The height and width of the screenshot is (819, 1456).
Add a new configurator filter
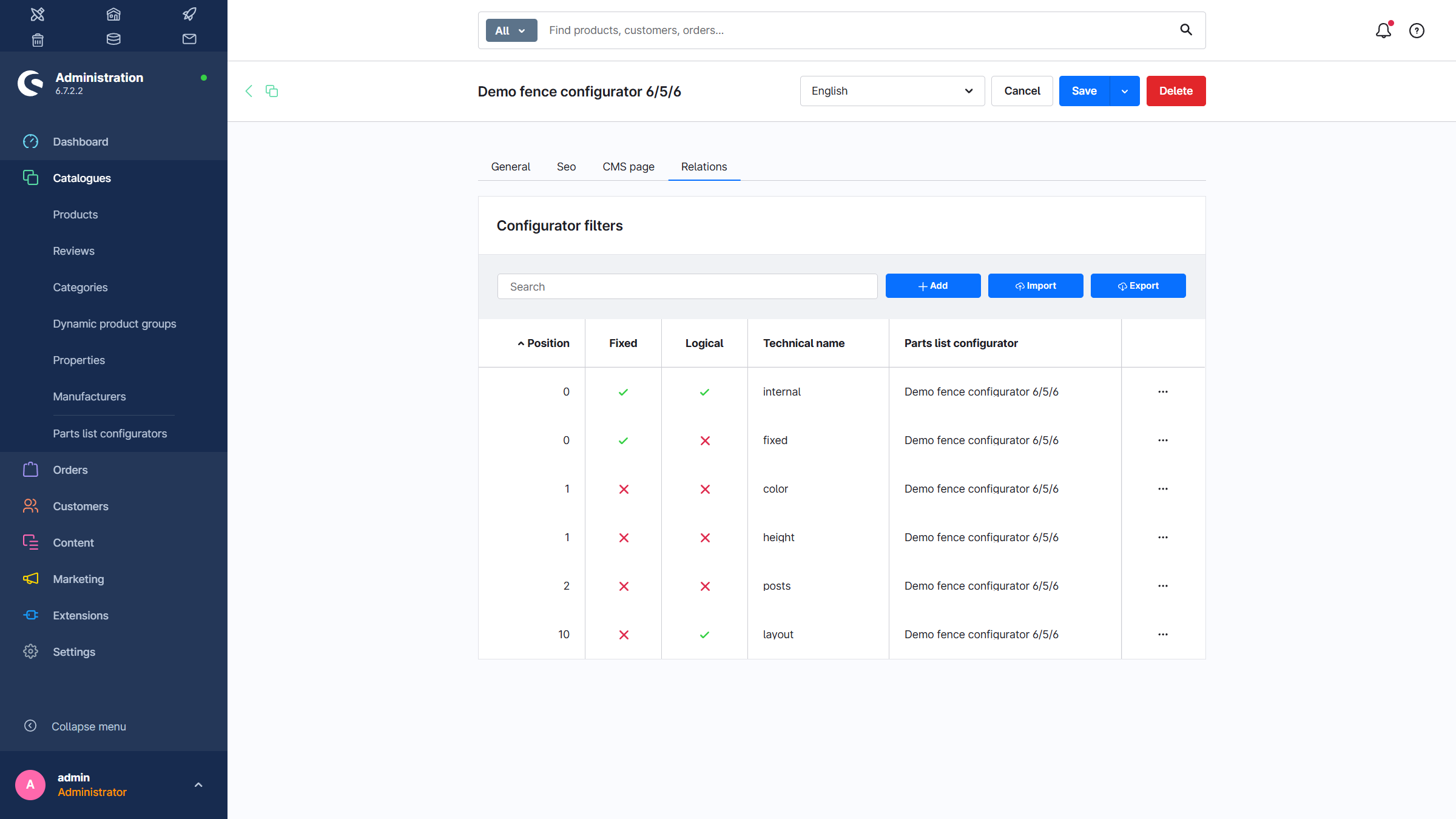(933, 286)
